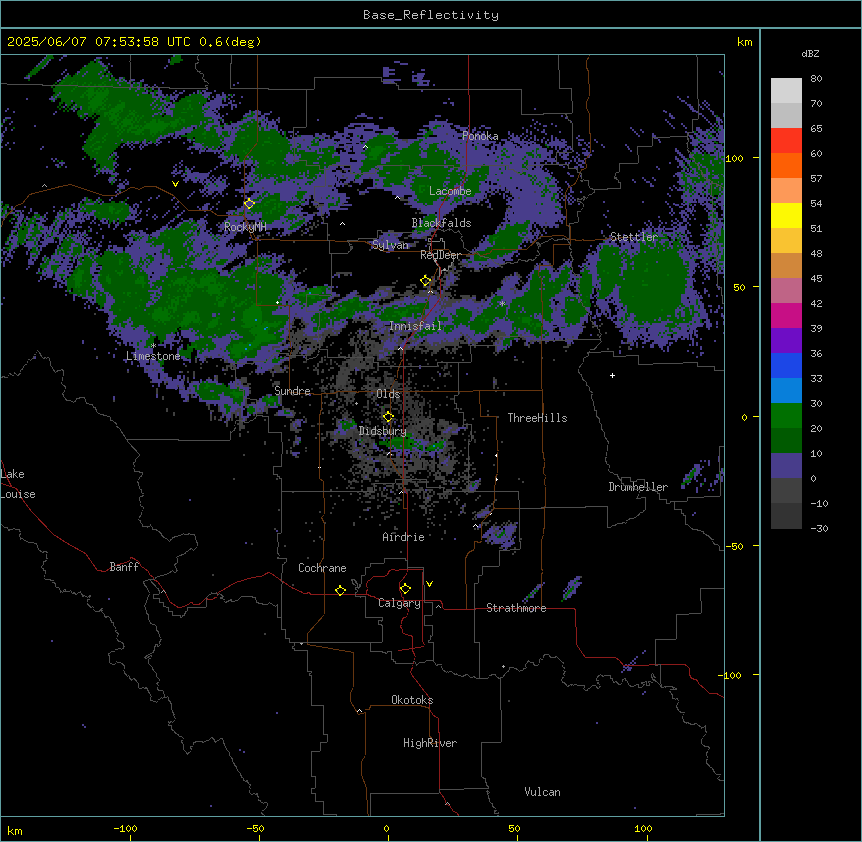
Task: Click the yellow v marker northwest of RockyMH
Action: click(175, 184)
